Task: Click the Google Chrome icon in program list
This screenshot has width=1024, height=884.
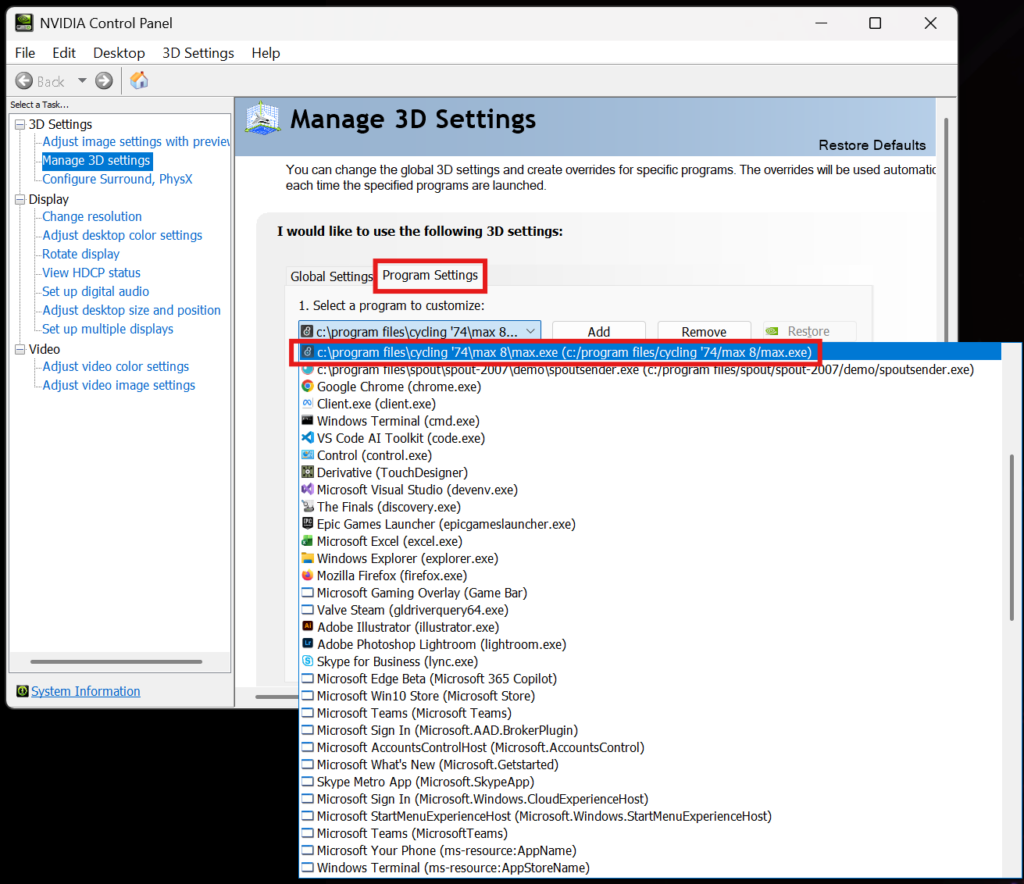Action: point(308,386)
